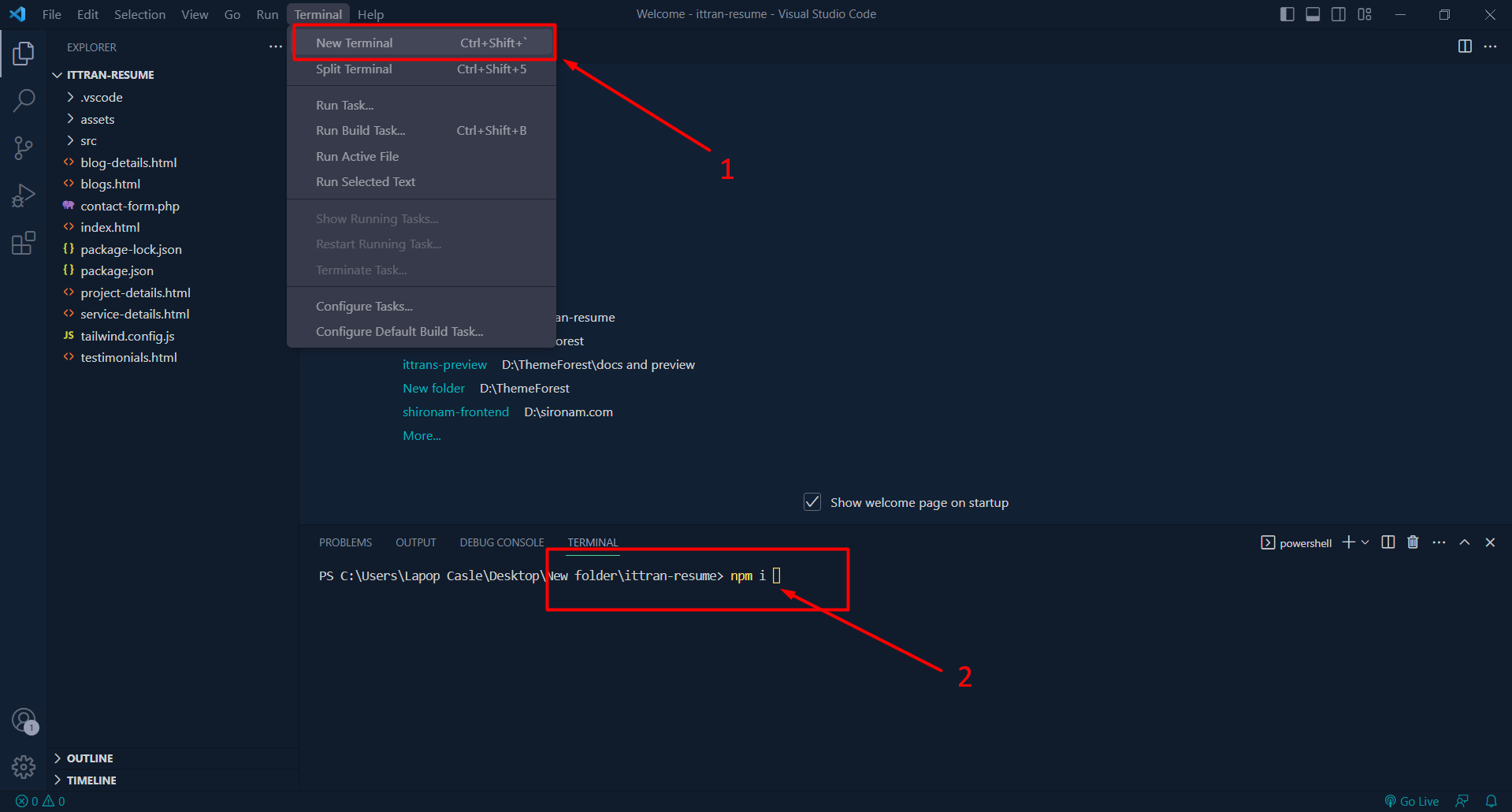Select Run Build Task... entry

[422, 131]
